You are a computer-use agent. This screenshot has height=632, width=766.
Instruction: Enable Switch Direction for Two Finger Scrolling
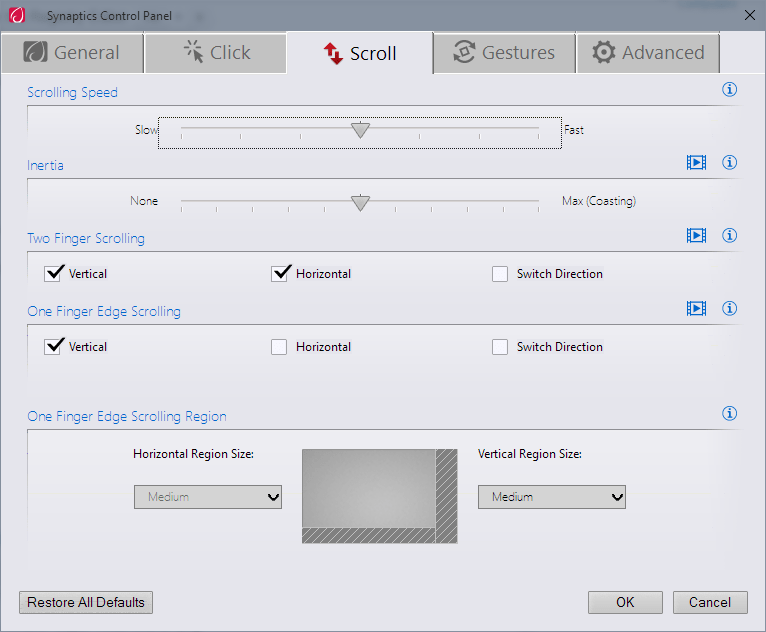[x=500, y=274]
